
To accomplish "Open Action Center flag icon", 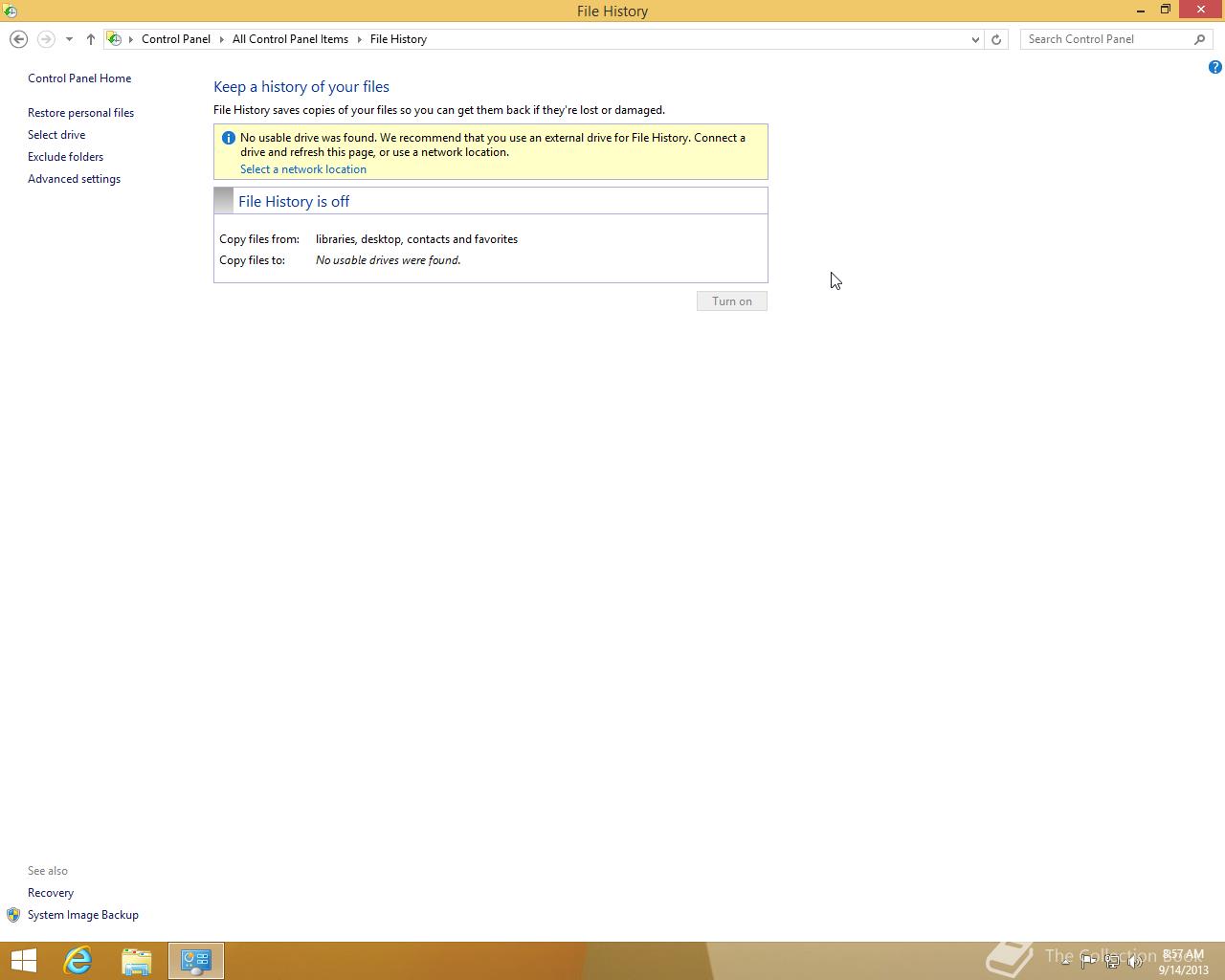I will 1088,961.
